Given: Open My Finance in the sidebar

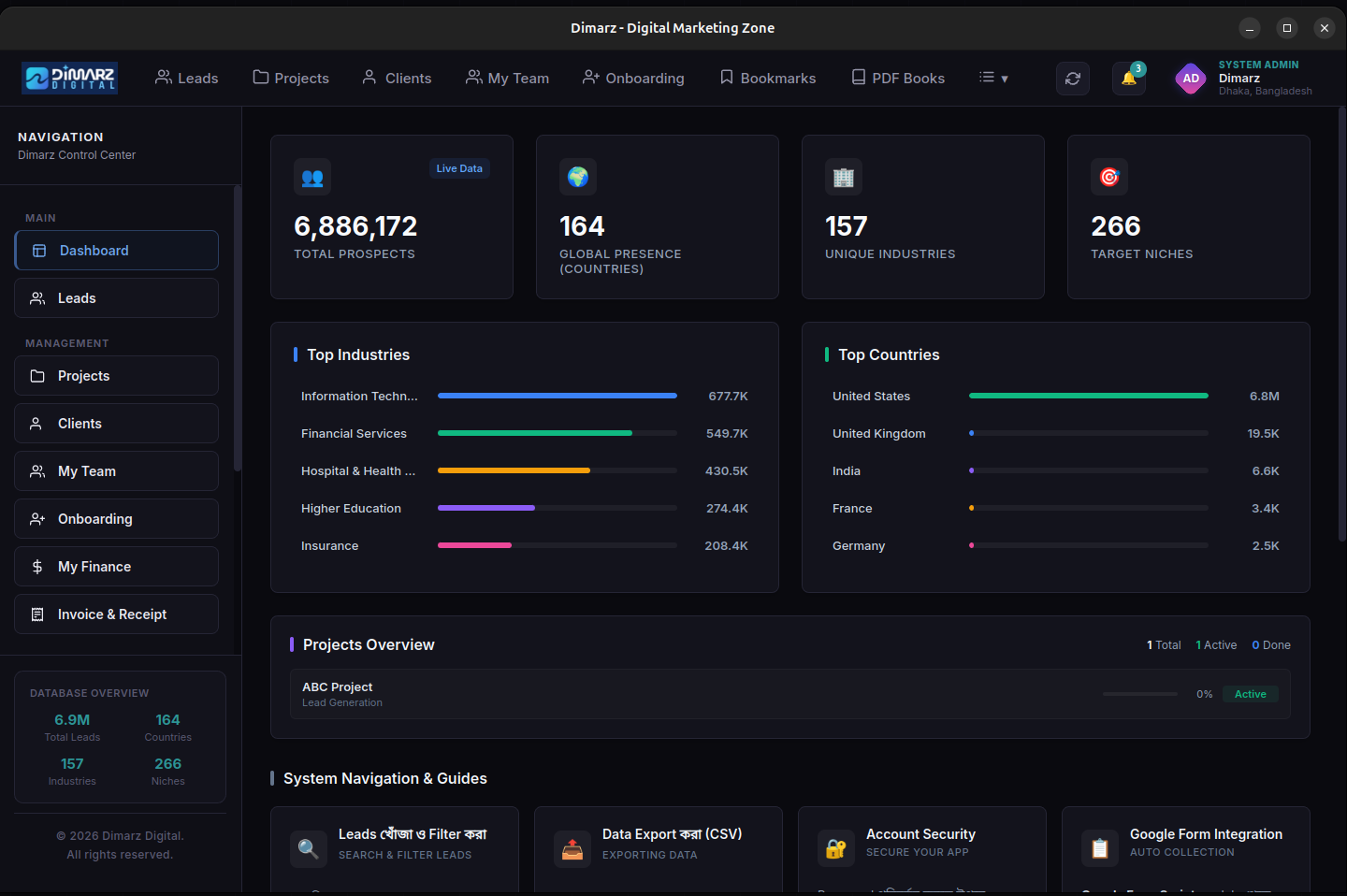Looking at the screenshot, I should [117, 567].
